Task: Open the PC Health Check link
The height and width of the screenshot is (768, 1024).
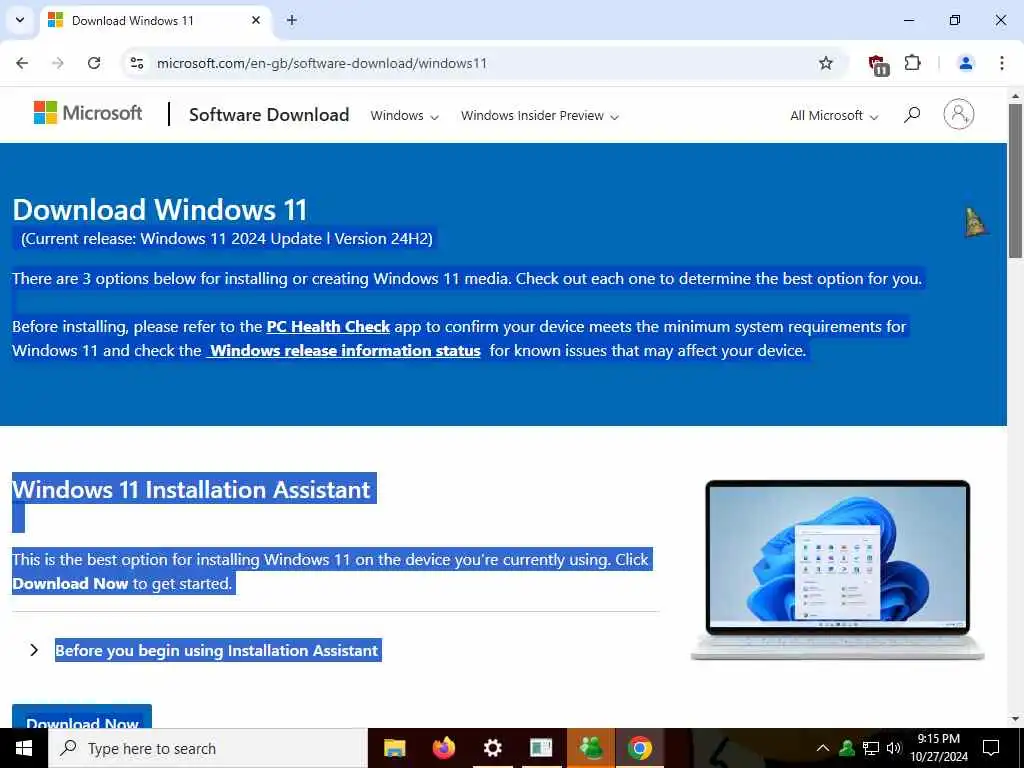Action: tap(328, 327)
